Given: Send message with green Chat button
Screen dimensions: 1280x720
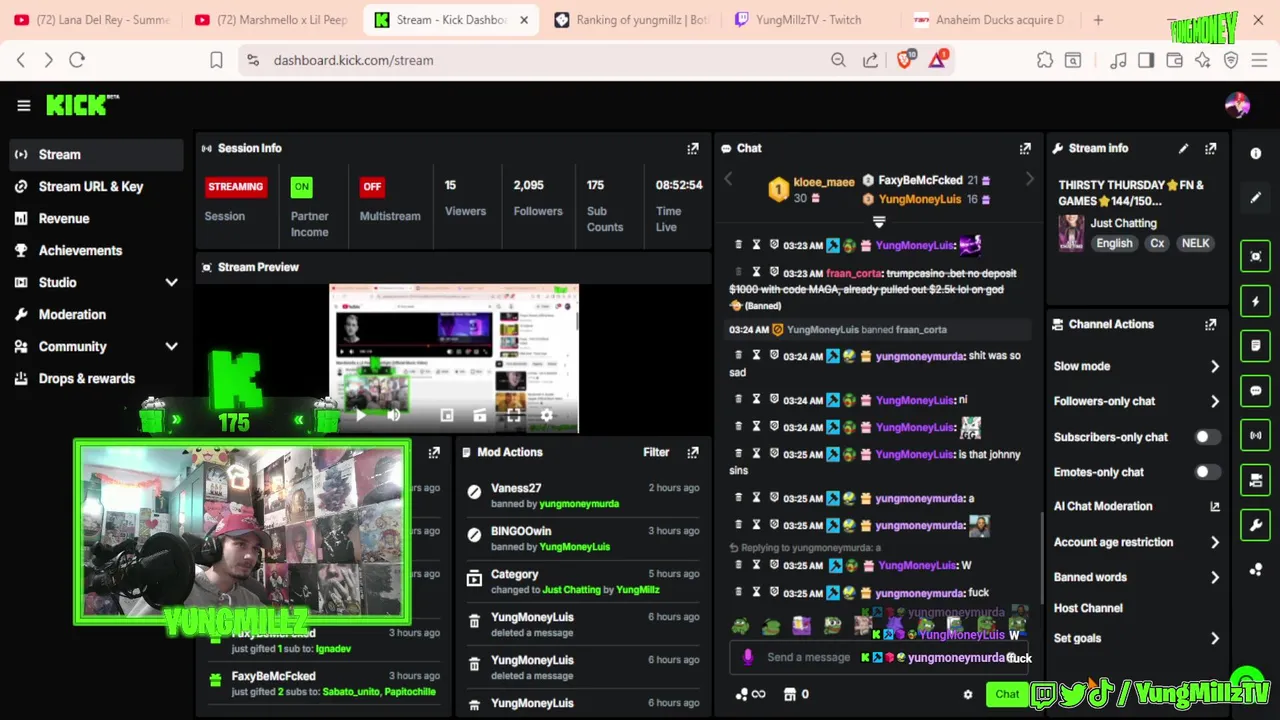Looking at the screenshot, I should (1006, 694).
